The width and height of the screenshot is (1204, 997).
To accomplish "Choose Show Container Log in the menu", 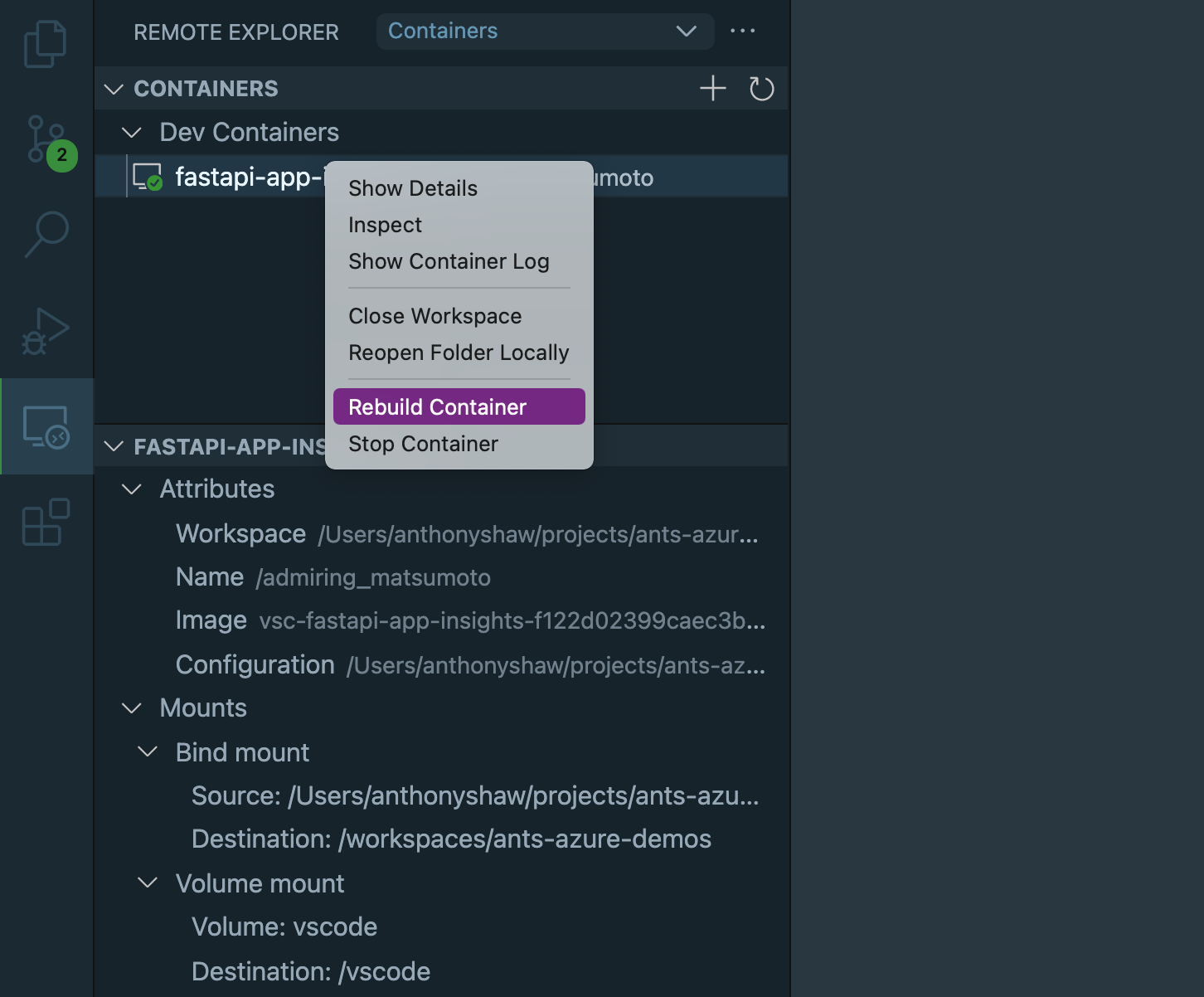I will point(449,260).
